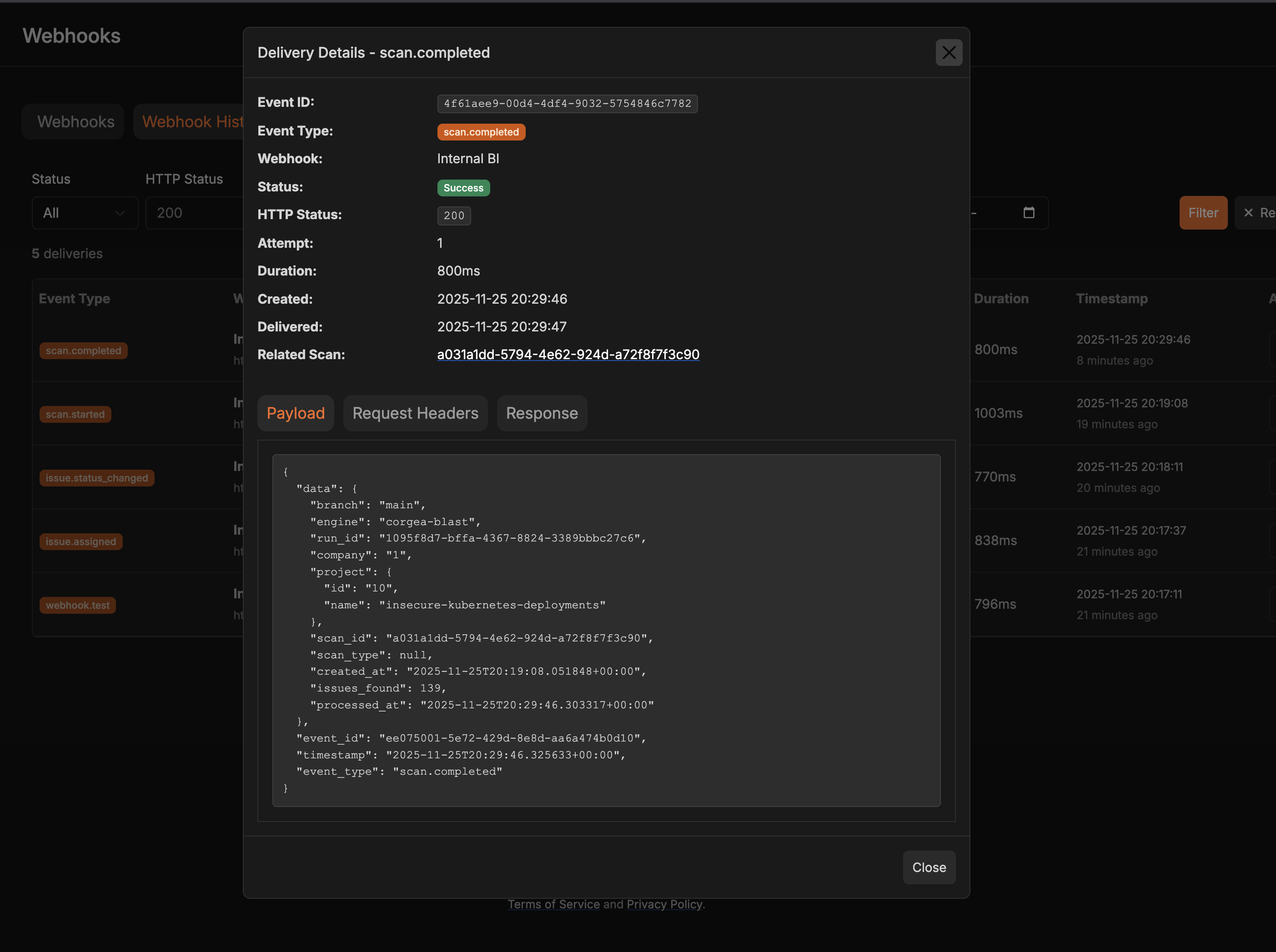This screenshot has height=952, width=1276.
Task: Click the Success status badge
Action: coord(463,188)
